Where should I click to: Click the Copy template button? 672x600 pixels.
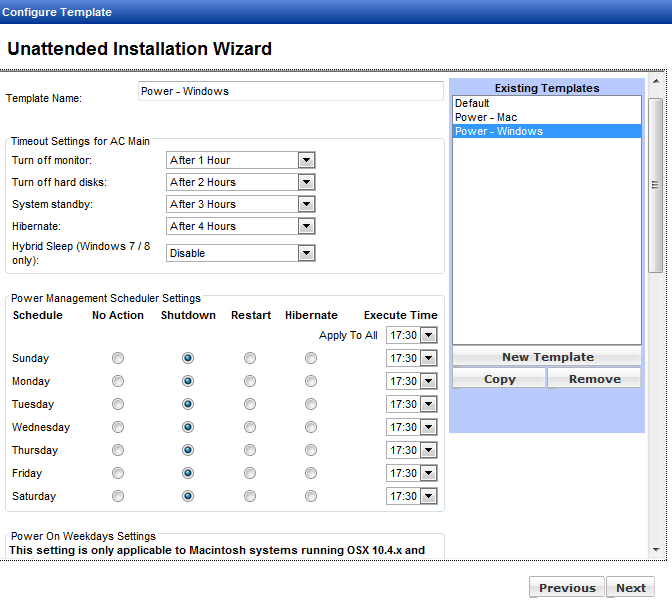(x=499, y=379)
